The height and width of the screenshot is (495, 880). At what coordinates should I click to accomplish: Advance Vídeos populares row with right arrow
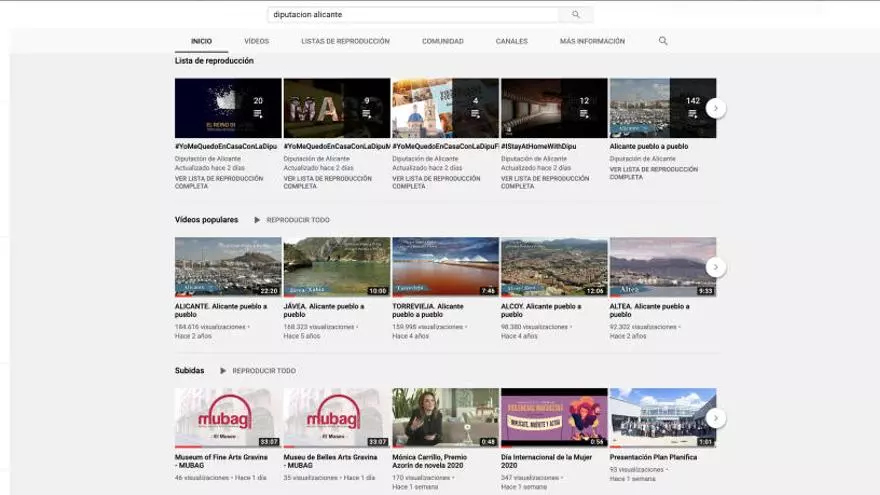715,267
